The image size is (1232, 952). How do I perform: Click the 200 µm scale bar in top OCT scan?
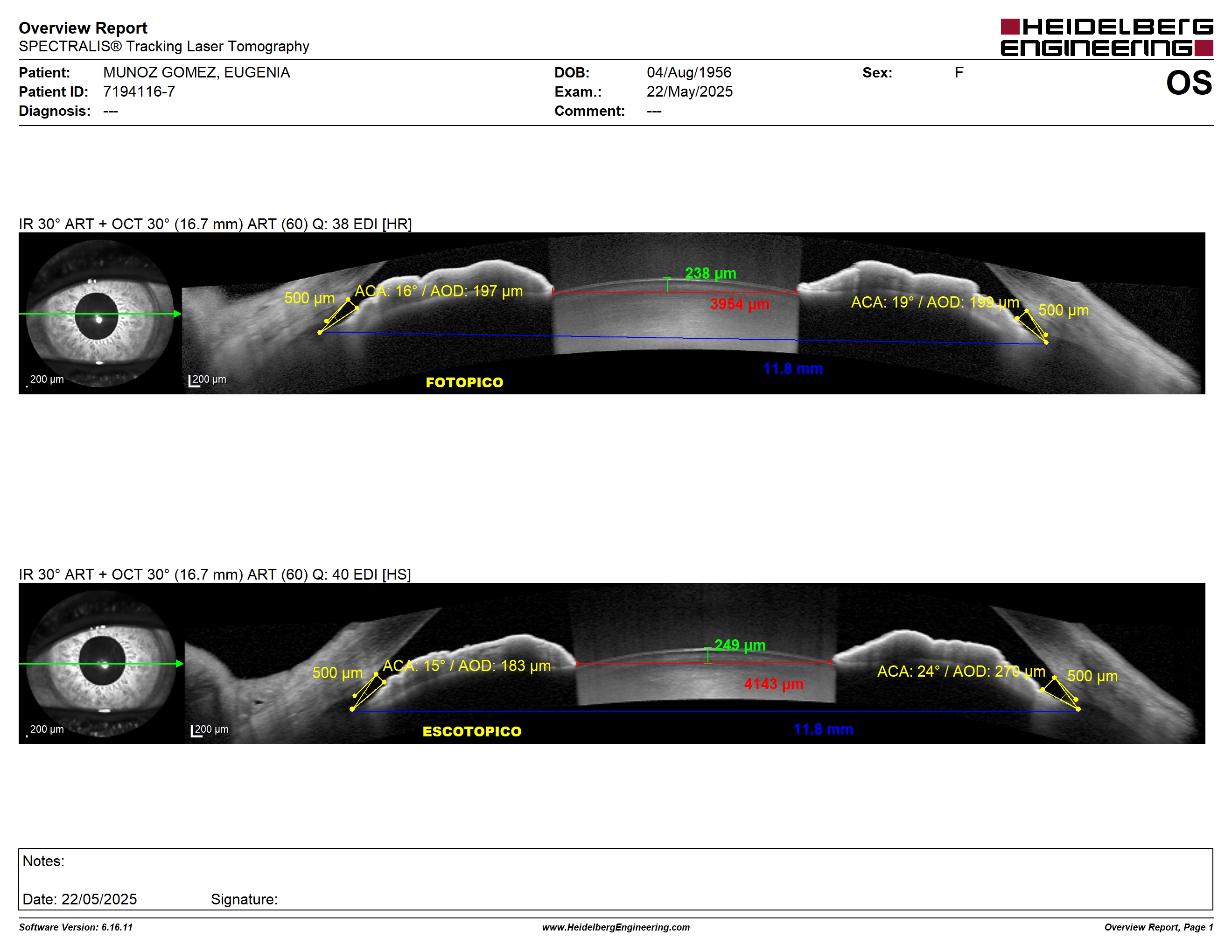point(207,380)
